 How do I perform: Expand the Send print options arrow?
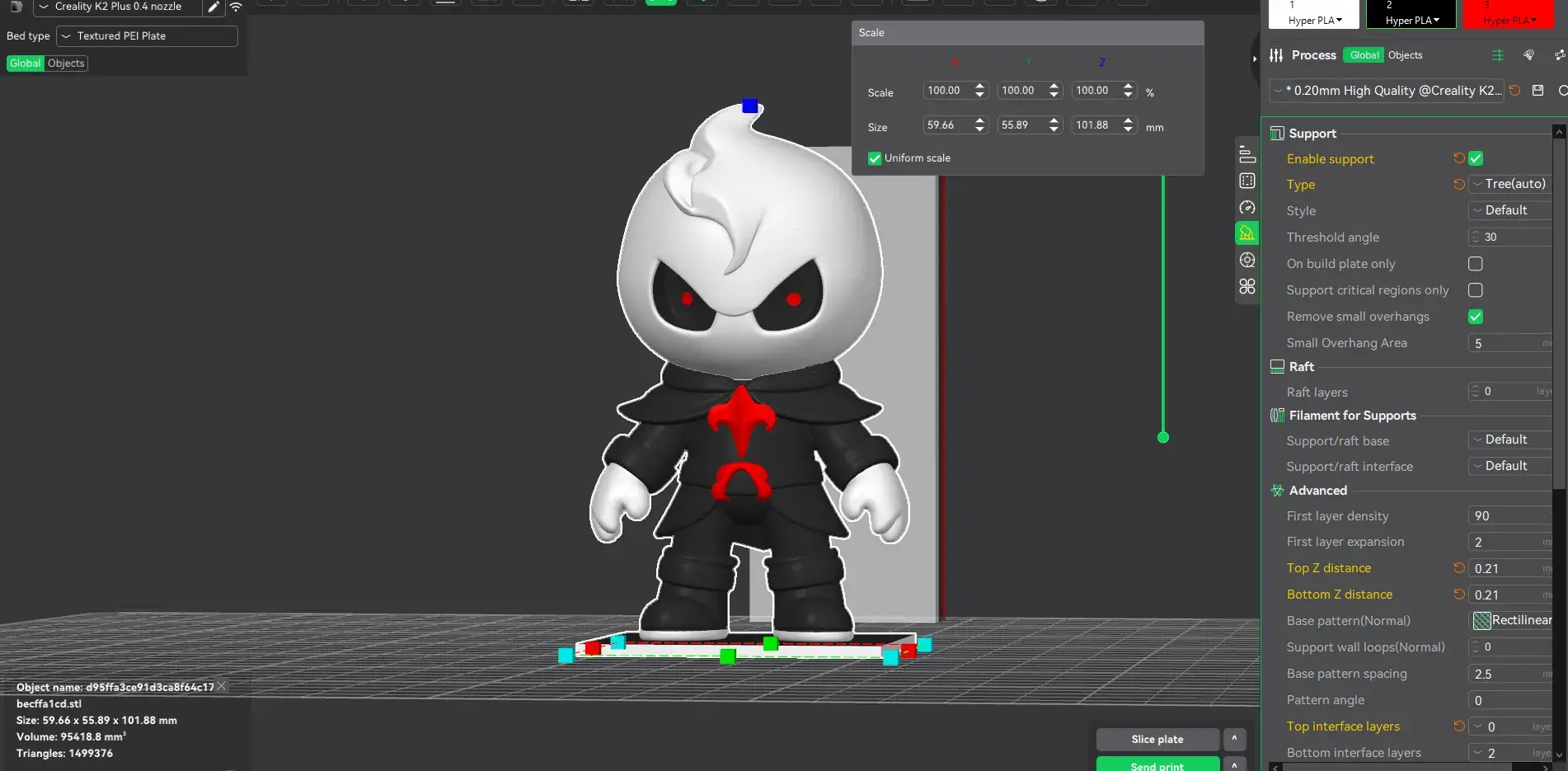tap(1234, 764)
